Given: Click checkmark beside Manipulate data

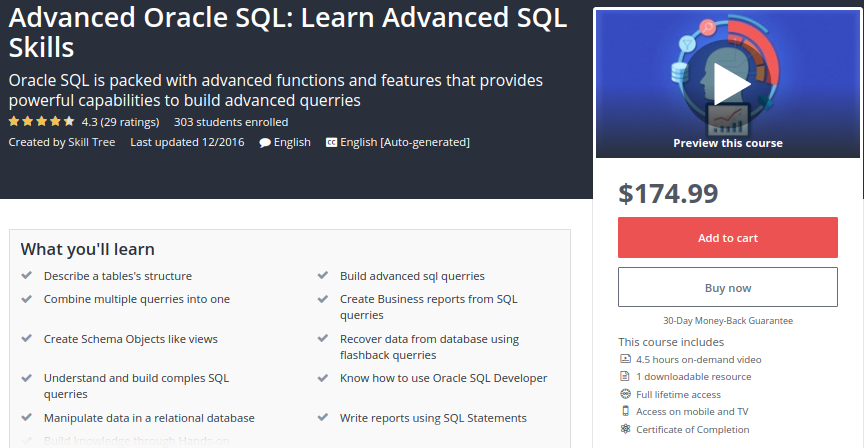Looking at the screenshot, I should (26, 417).
